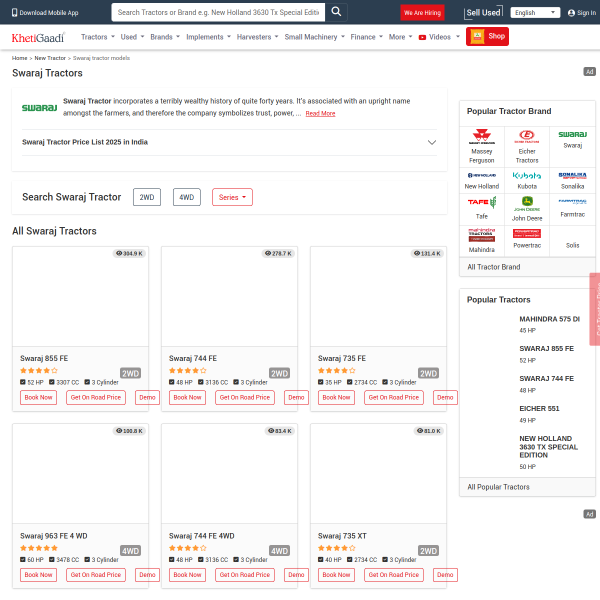Open the Finance menu
The height and width of the screenshot is (600, 600).
pyautogui.click(x=367, y=37)
